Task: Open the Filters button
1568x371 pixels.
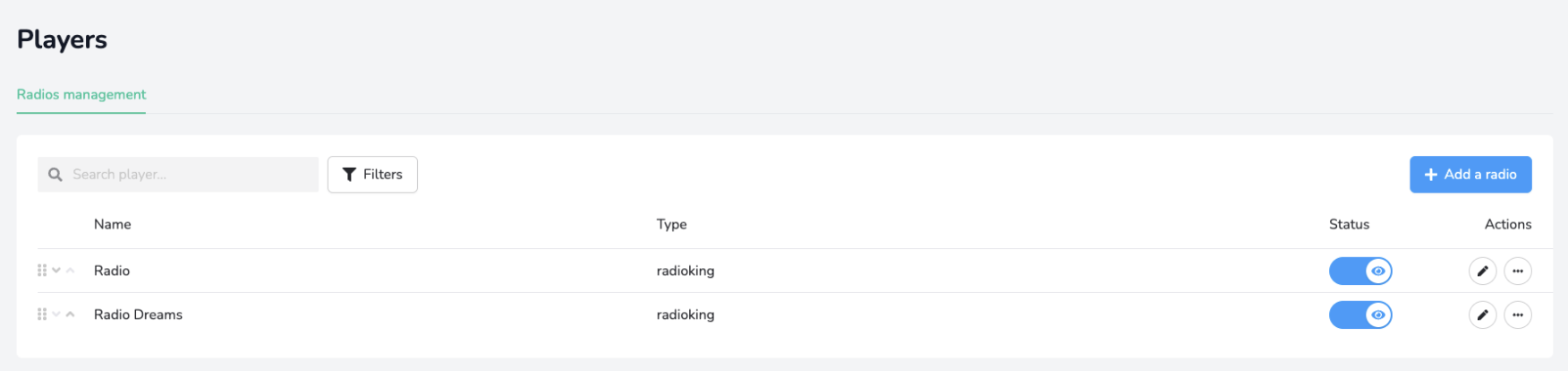Action: pos(372,175)
